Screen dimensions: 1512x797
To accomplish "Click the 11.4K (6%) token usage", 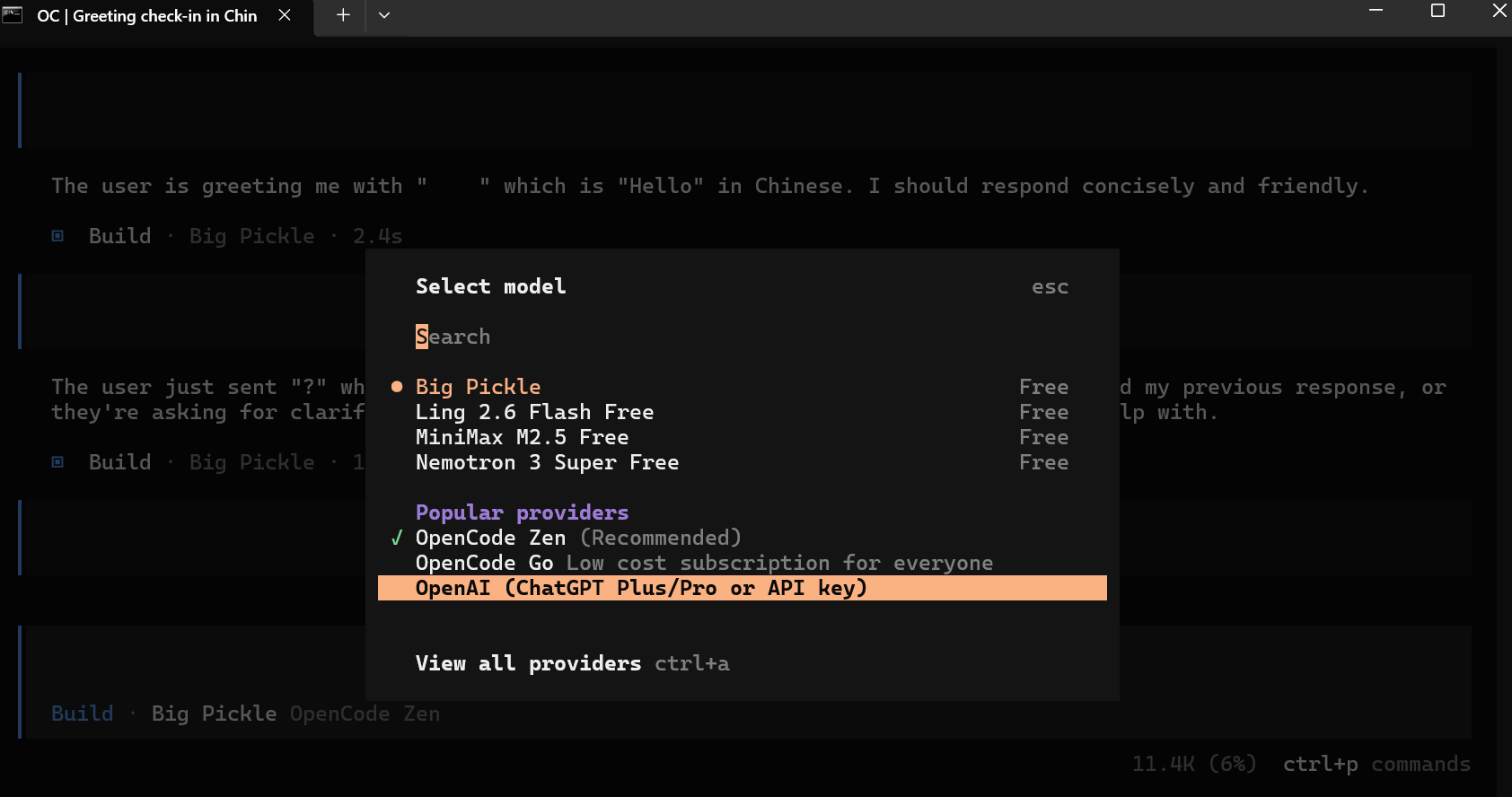I will [1194, 764].
